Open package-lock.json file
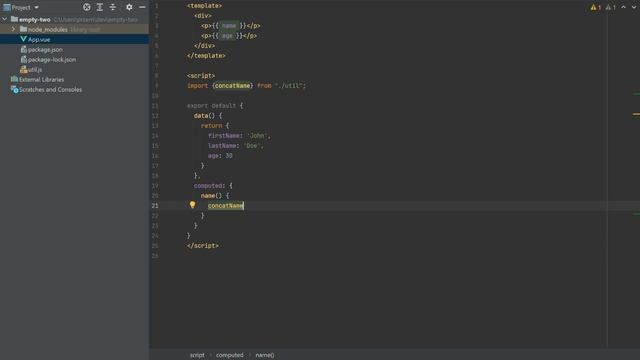Viewport: 640px width, 360px height. click(x=52, y=60)
